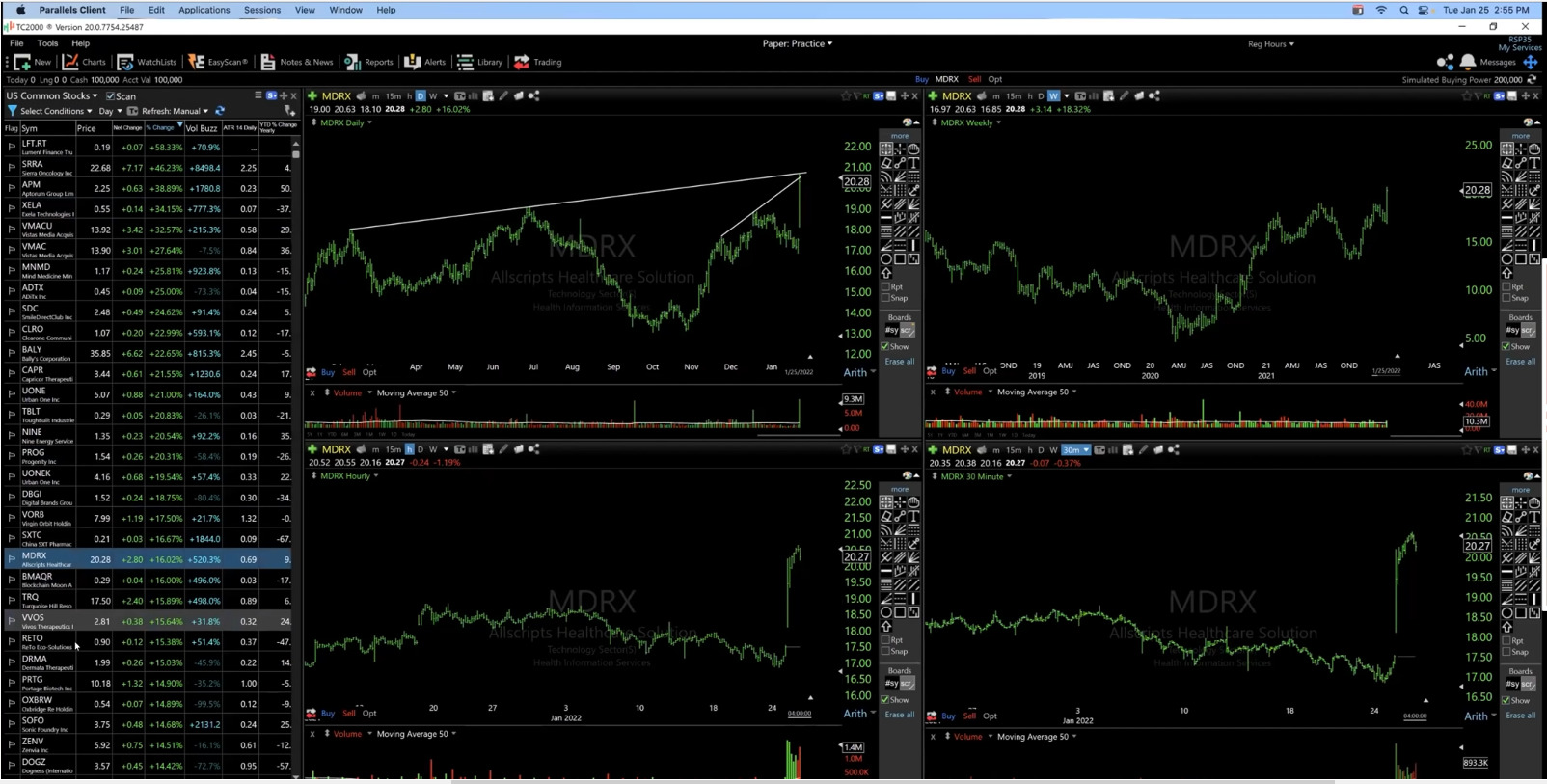Open Notes & News panel
This screenshot has height=784, width=1547.
(x=296, y=62)
